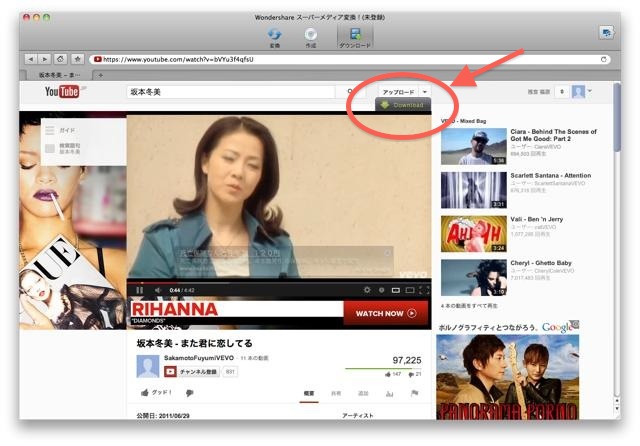Click the green Download button
This screenshot has height=446, width=640.
[x=401, y=105]
